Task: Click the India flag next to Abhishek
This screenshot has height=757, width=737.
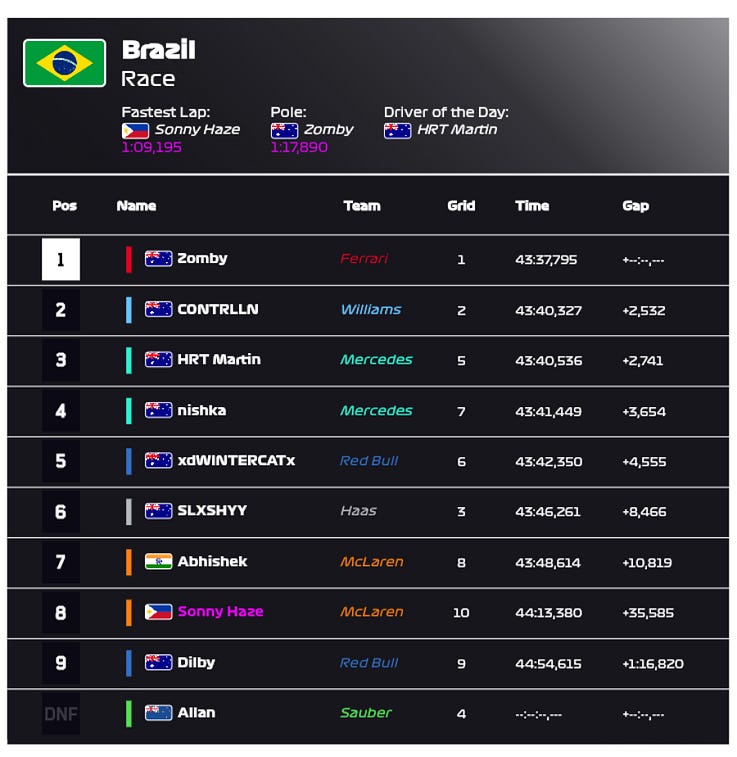Action: tap(158, 561)
